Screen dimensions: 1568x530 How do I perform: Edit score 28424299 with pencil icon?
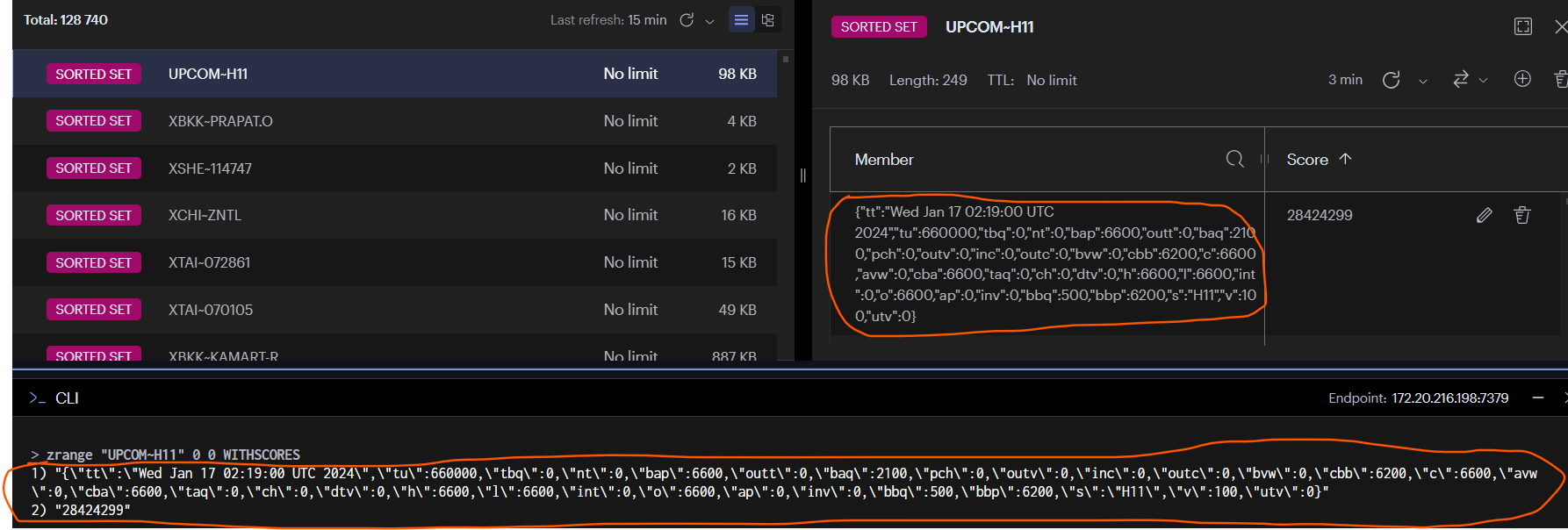click(x=1484, y=215)
